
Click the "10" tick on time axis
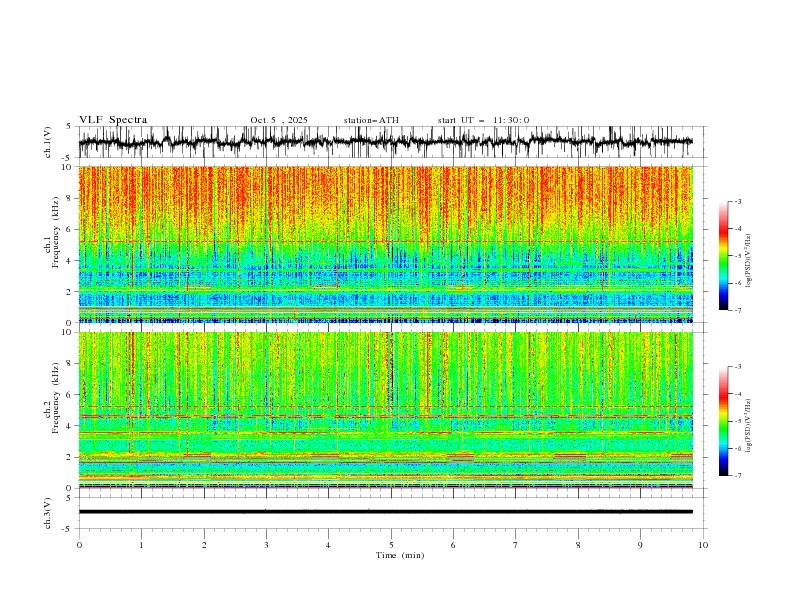pos(703,545)
